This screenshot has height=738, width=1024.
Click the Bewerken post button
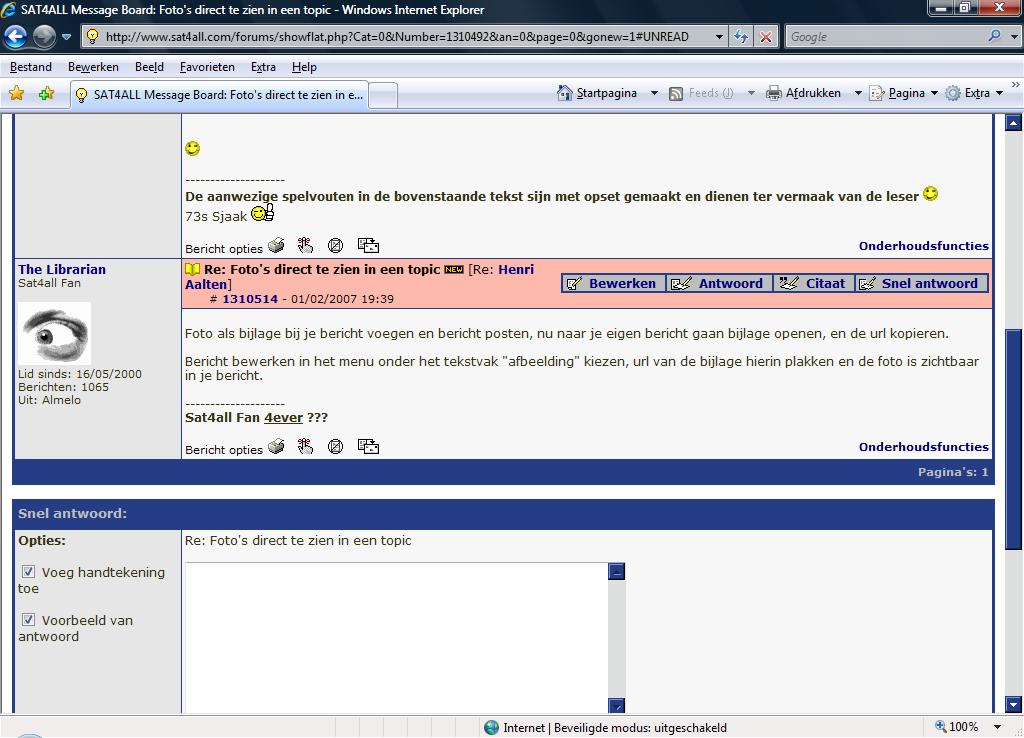pos(613,283)
